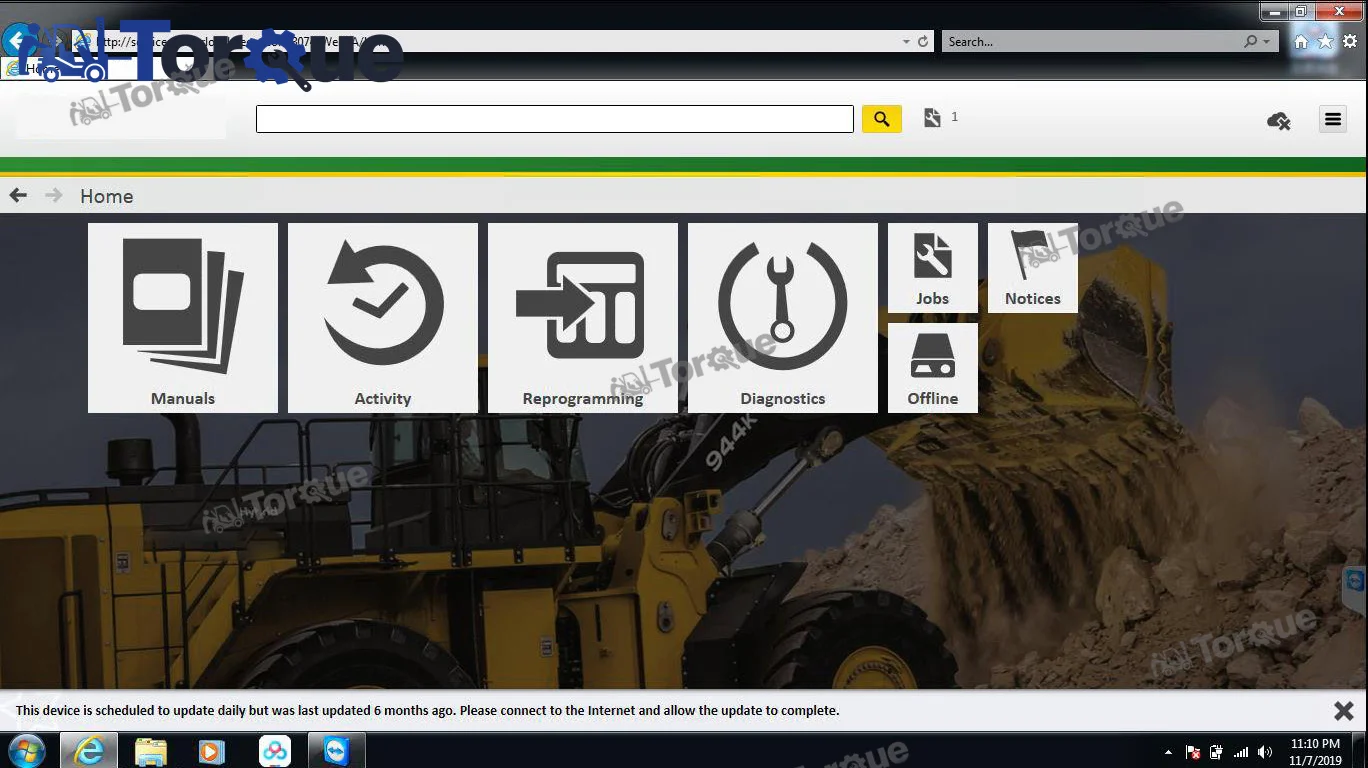Open the Action Center flag icon
Viewport: 1368px width, 768px height.
pyautogui.click(x=1193, y=752)
